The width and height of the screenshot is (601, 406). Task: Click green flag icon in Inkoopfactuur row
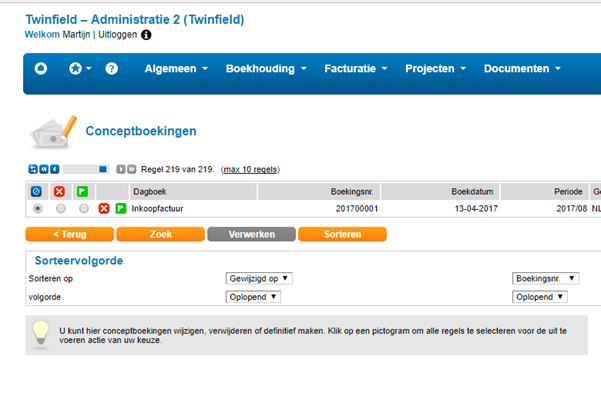point(121,209)
